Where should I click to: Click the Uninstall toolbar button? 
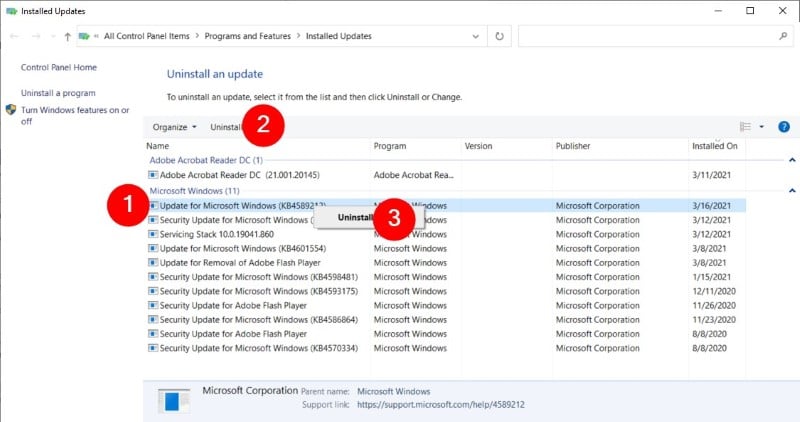click(226, 127)
